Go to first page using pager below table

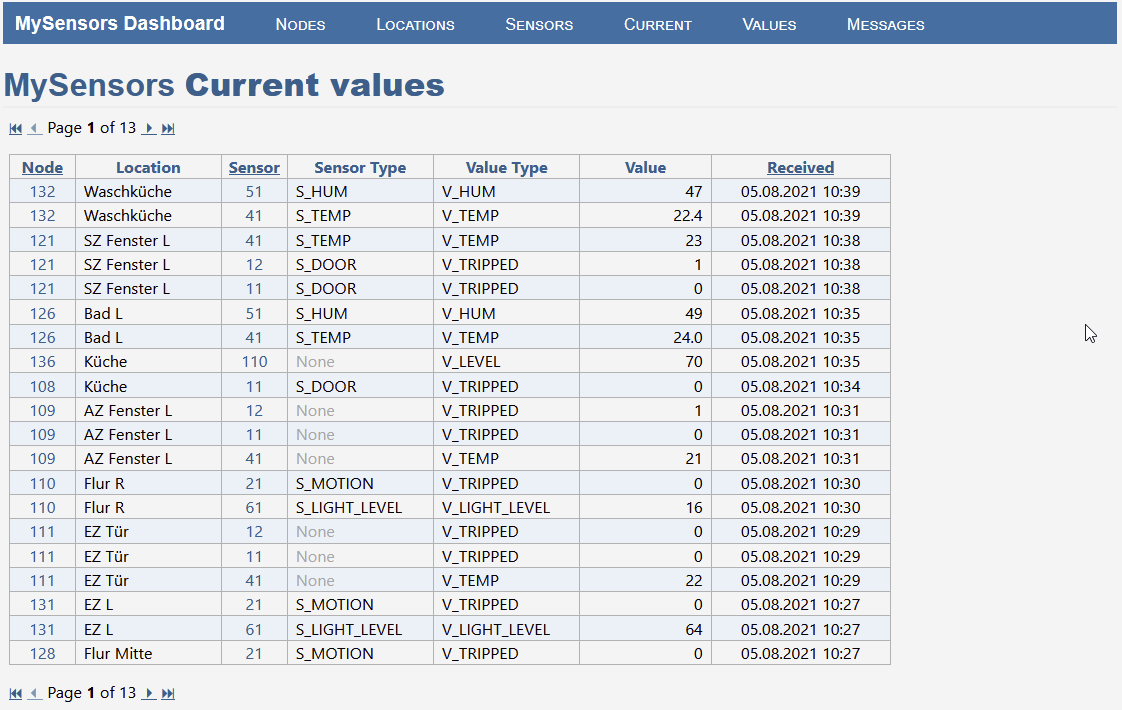click(x=16, y=693)
